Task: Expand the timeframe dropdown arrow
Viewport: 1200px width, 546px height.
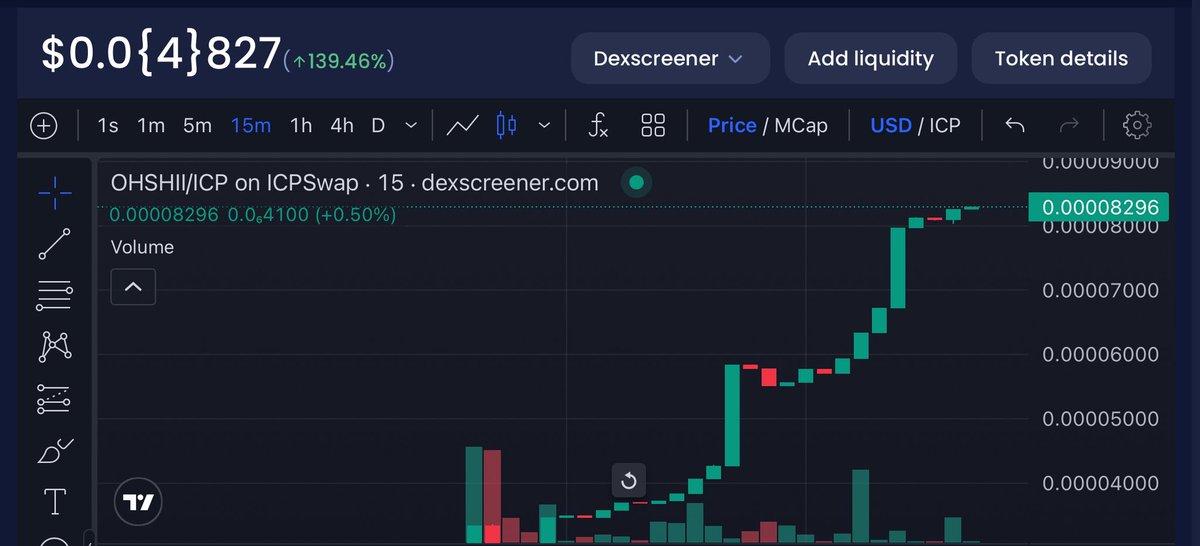Action: point(411,126)
